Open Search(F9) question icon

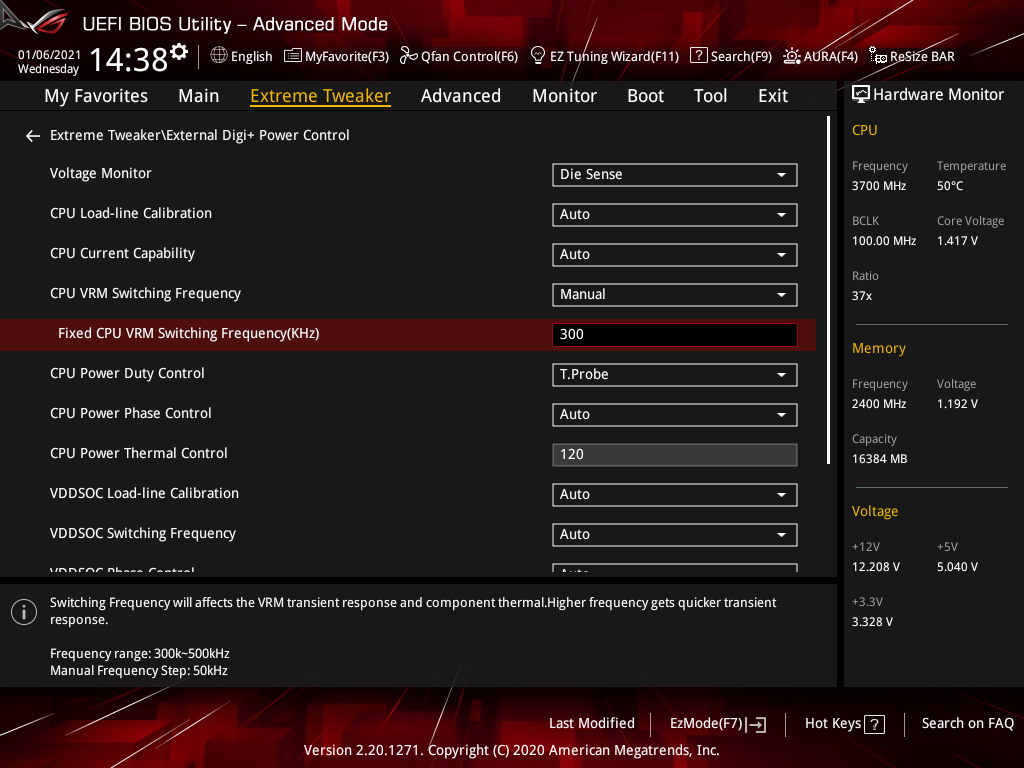[x=699, y=56]
